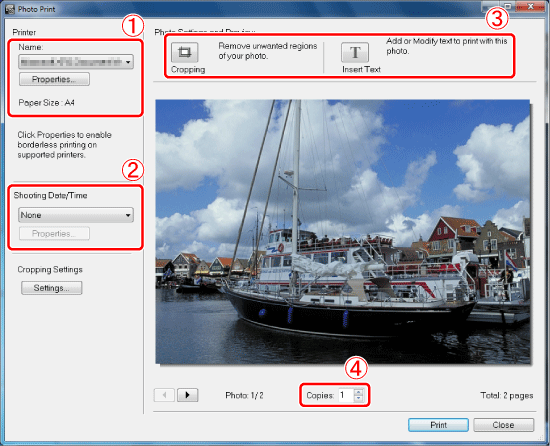The height and width of the screenshot is (446, 550).
Task: Decrease copies with the down arrow
Action: 358,398
